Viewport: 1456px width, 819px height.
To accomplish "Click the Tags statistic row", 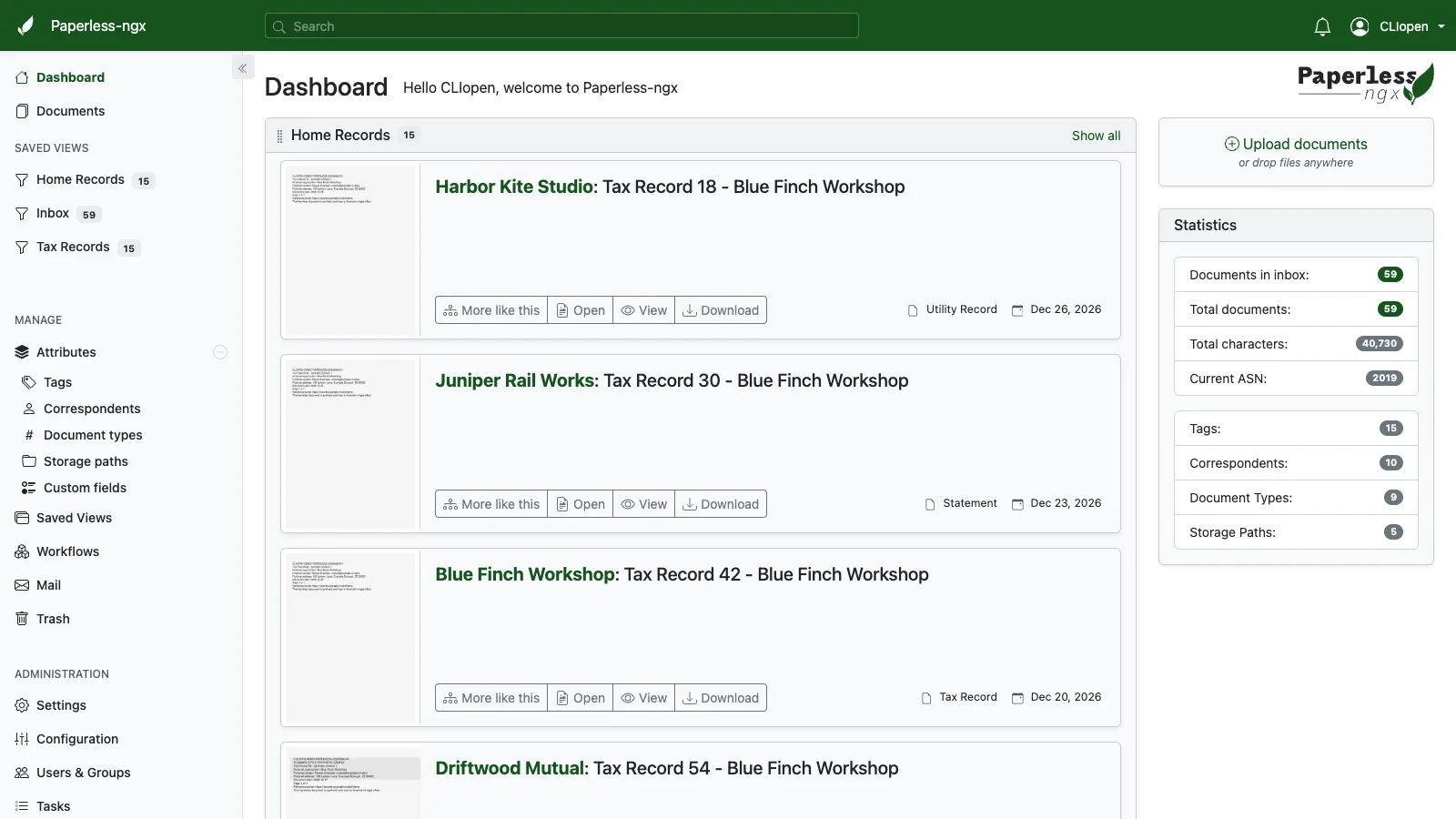I will point(1296,429).
